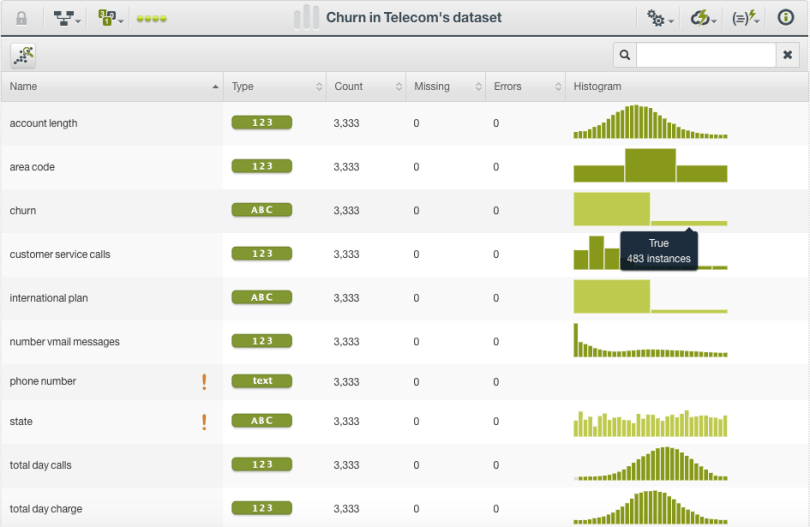Click the warning icon beside phone number
810x527 pixels.
[x=204, y=381]
